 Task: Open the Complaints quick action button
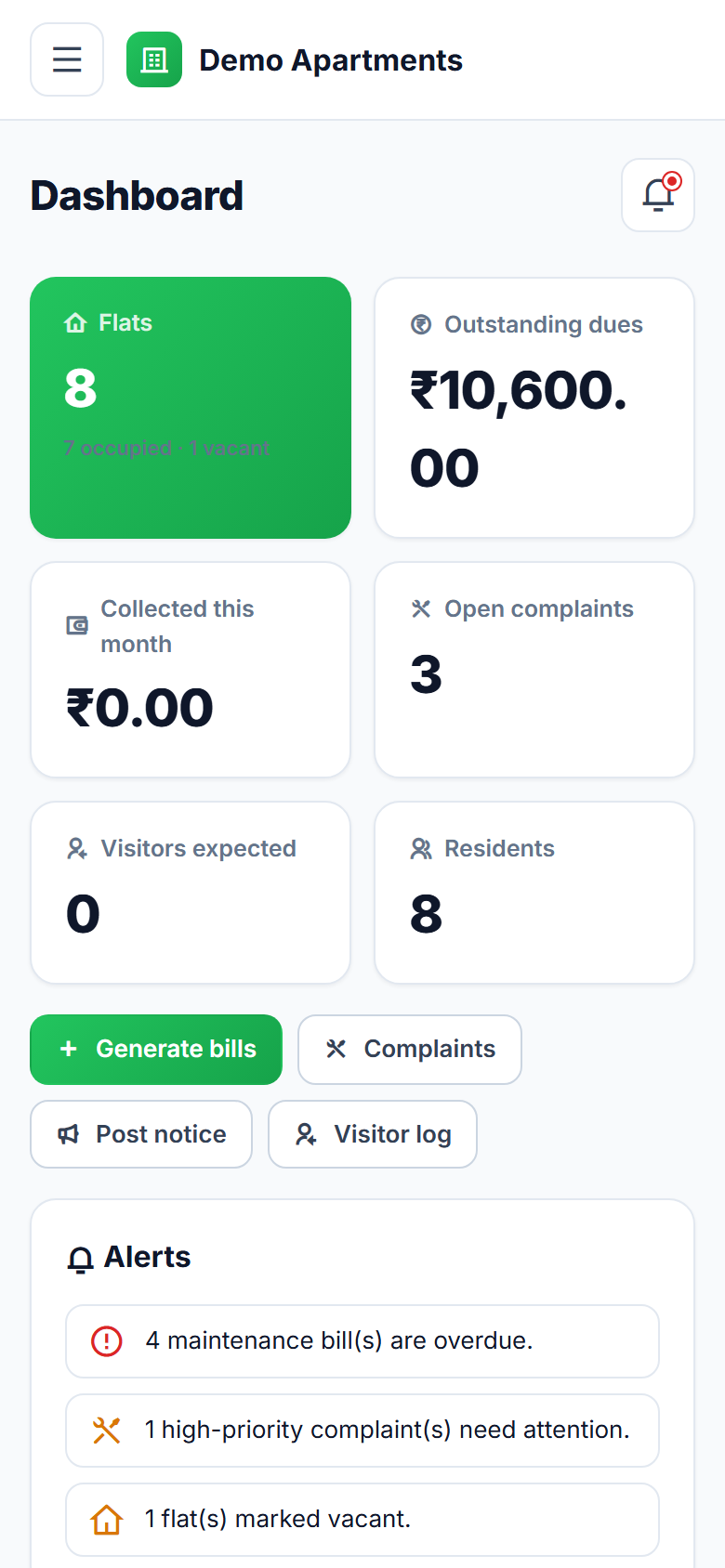point(410,1049)
